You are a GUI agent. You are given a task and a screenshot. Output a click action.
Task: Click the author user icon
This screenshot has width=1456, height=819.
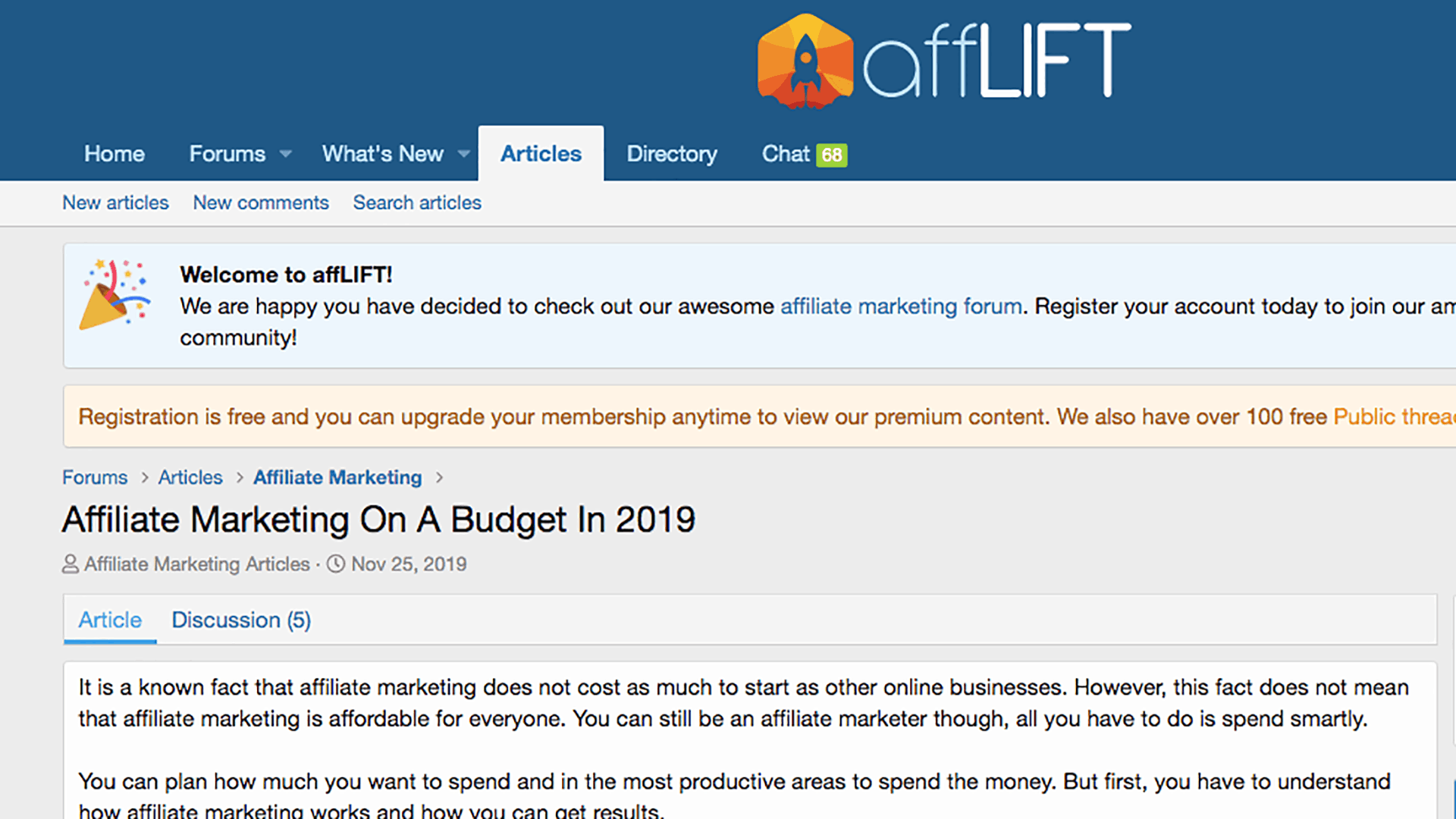71,564
